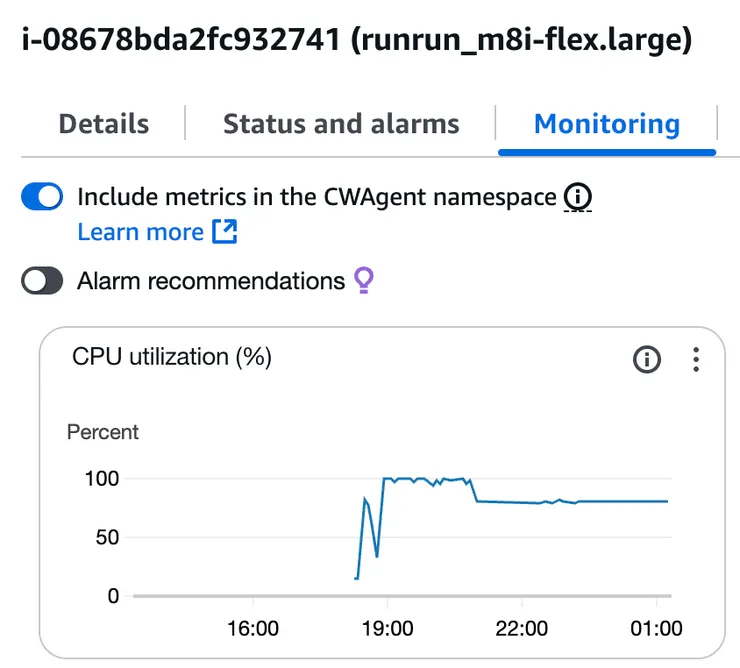Click the 100 value on percent axis
This screenshot has width=740, height=668.
pos(100,478)
